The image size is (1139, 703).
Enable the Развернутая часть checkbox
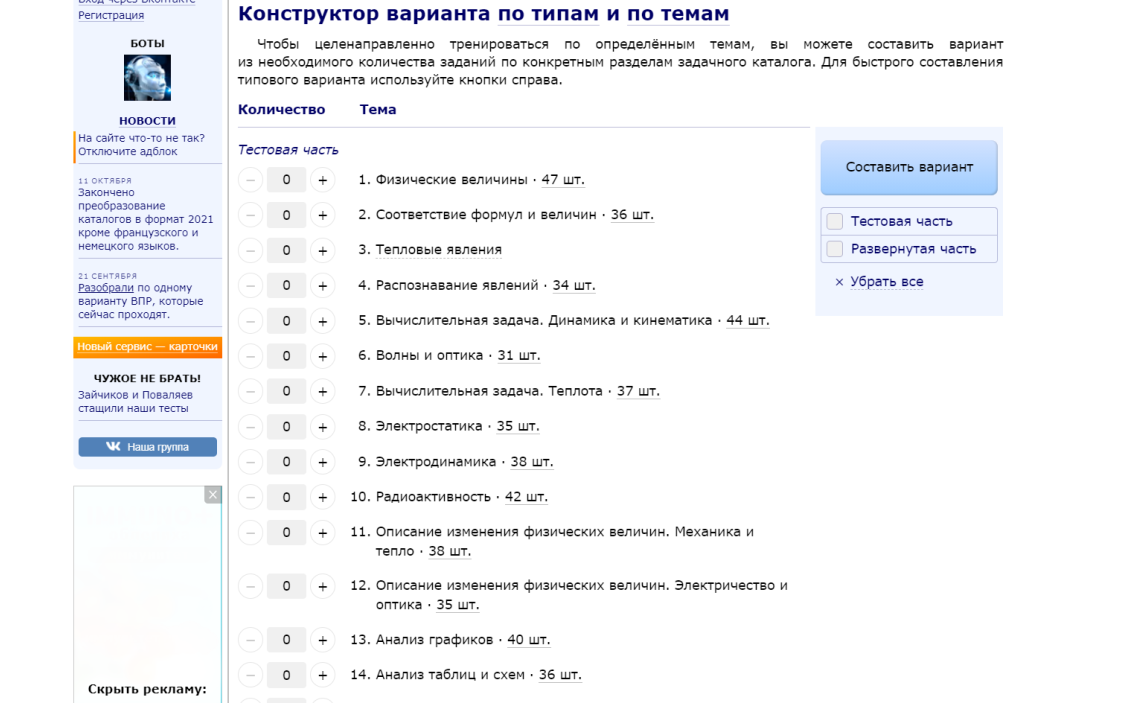pyautogui.click(x=835, y=249)
